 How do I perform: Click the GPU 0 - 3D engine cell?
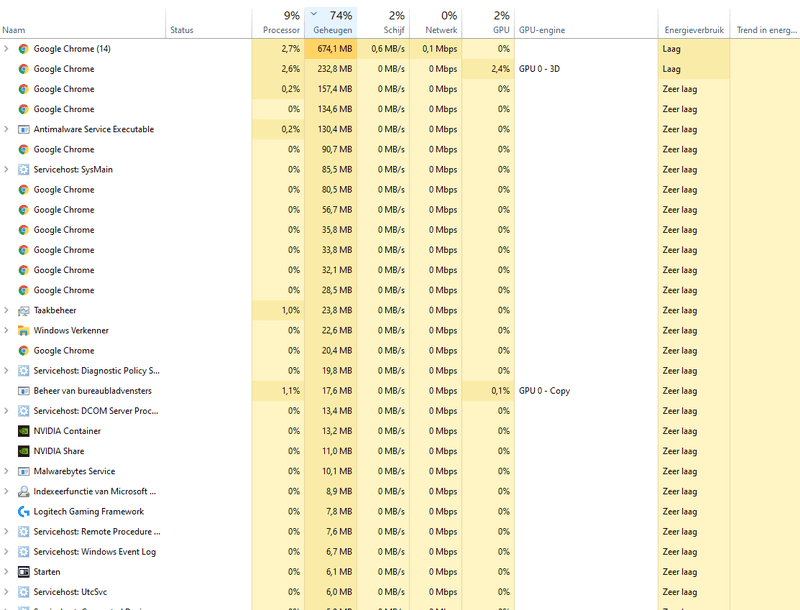(x=586, y=69)
